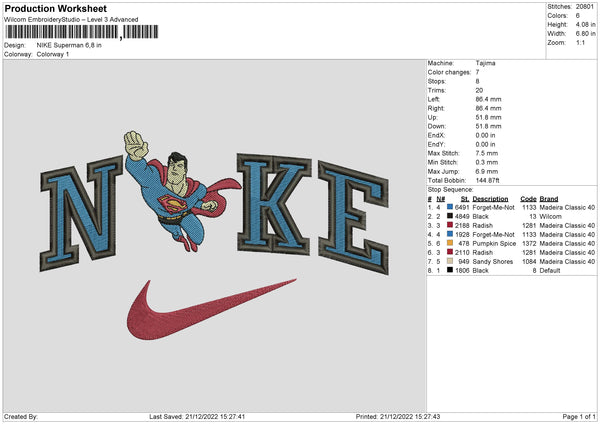Click the red swatch beside 2110 Radish
Image resolution: width=600 pixels, height=424 pixels.
click(450, 252)
